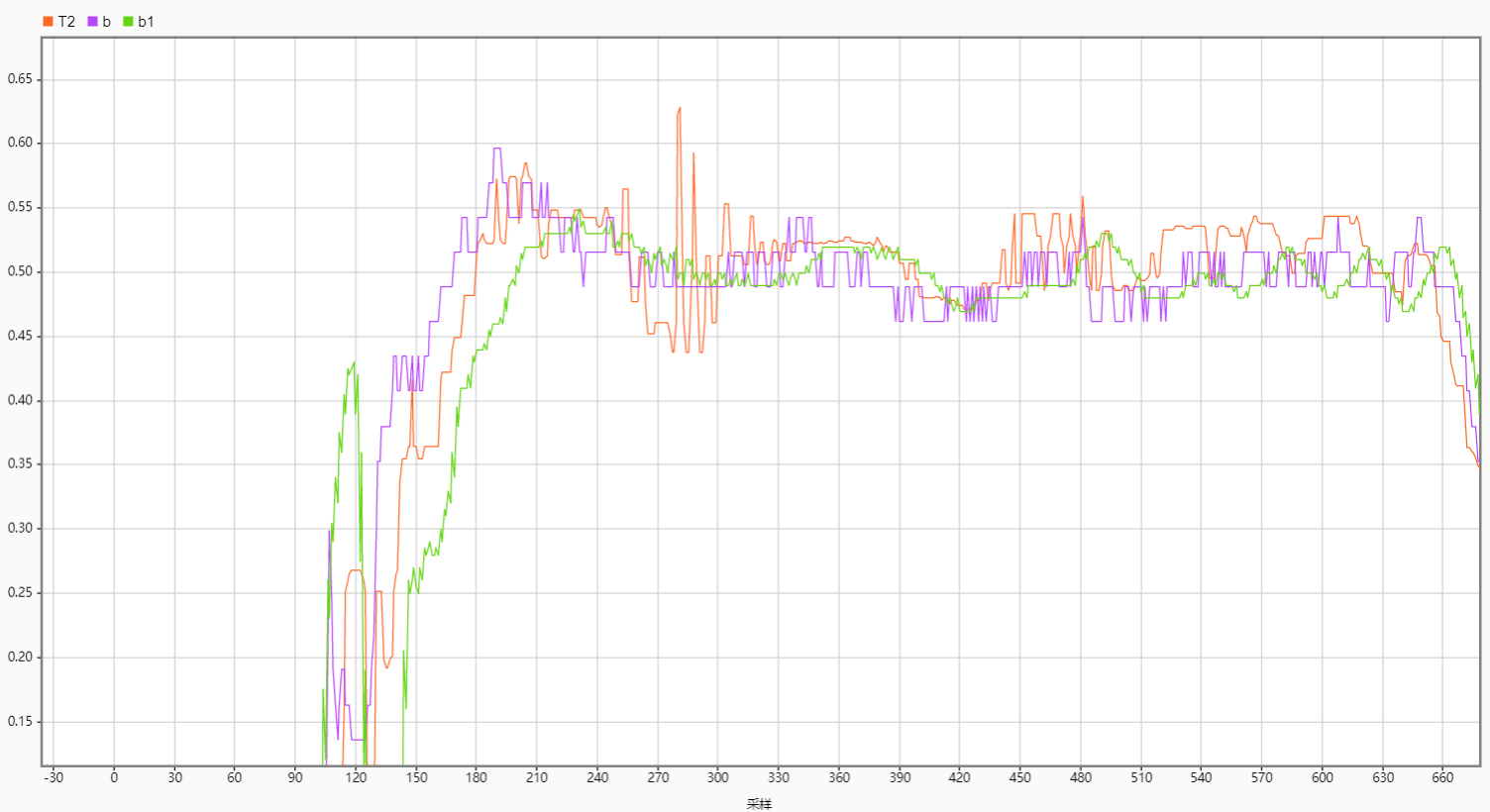Viewport: 1490px width, 812px height.
Task: Click the purple b legend color swatch
Action: click(x=93, y=22)
